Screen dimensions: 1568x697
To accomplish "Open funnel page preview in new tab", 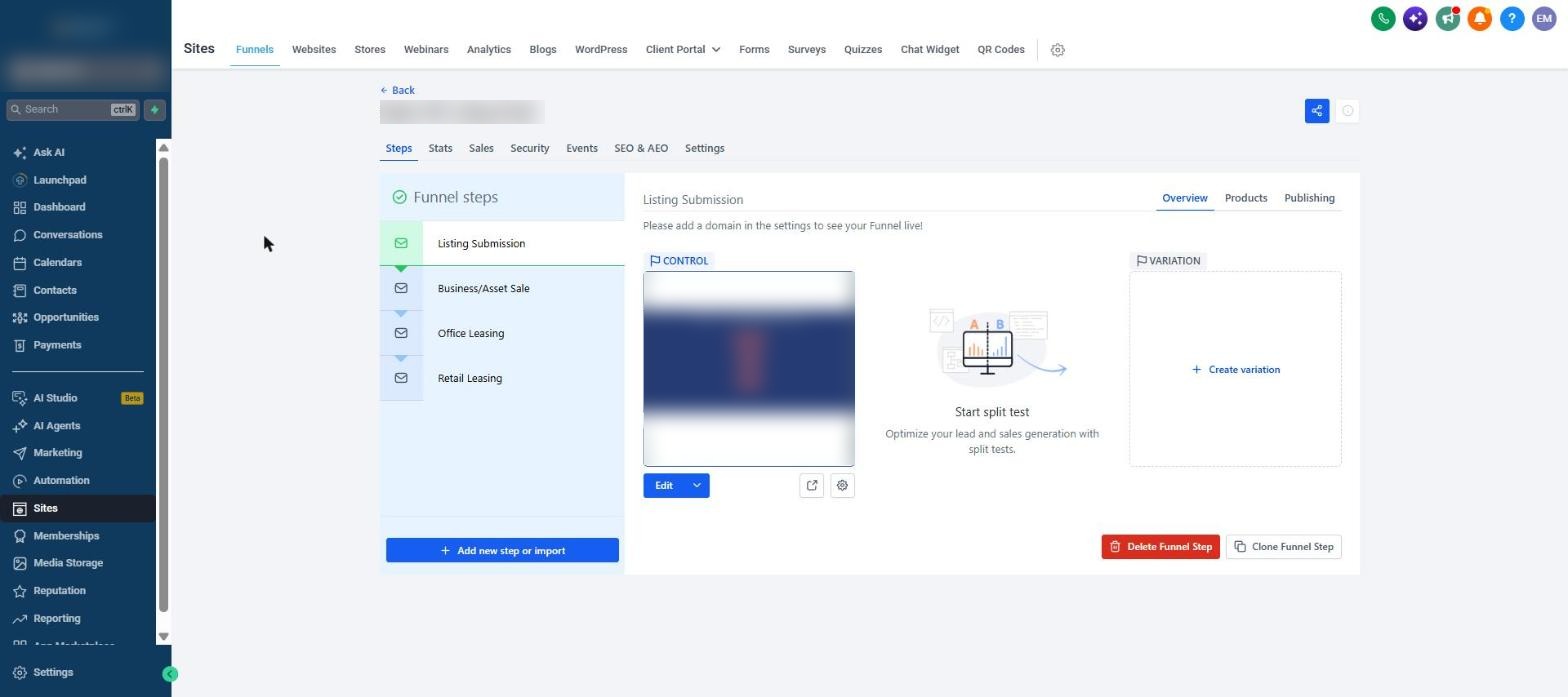I will tap(812, 486).
